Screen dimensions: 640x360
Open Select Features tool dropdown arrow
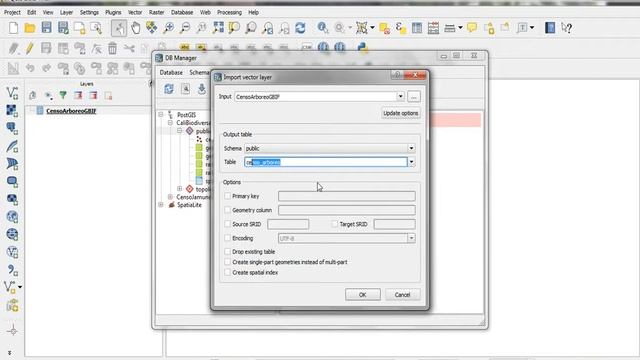pyautogui.click(x=372, y=28)
